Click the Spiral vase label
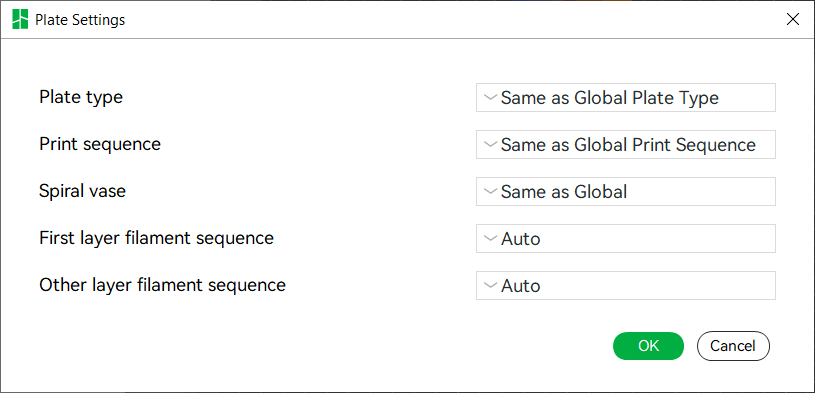The width and height of the screenshot is (815, 393). click(83, 191)
